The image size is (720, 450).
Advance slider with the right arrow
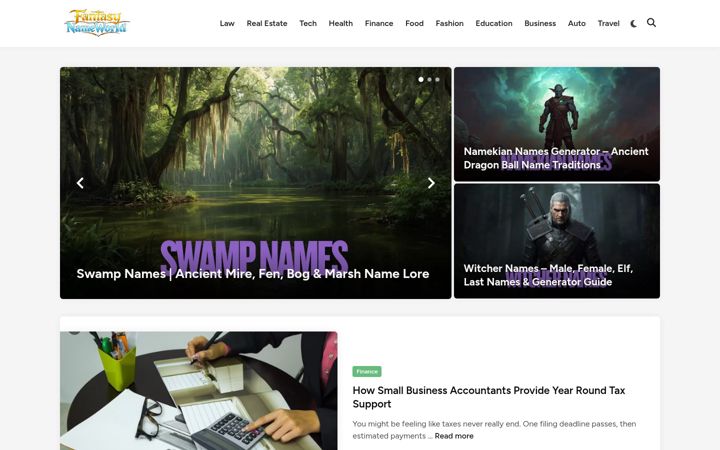431,183
